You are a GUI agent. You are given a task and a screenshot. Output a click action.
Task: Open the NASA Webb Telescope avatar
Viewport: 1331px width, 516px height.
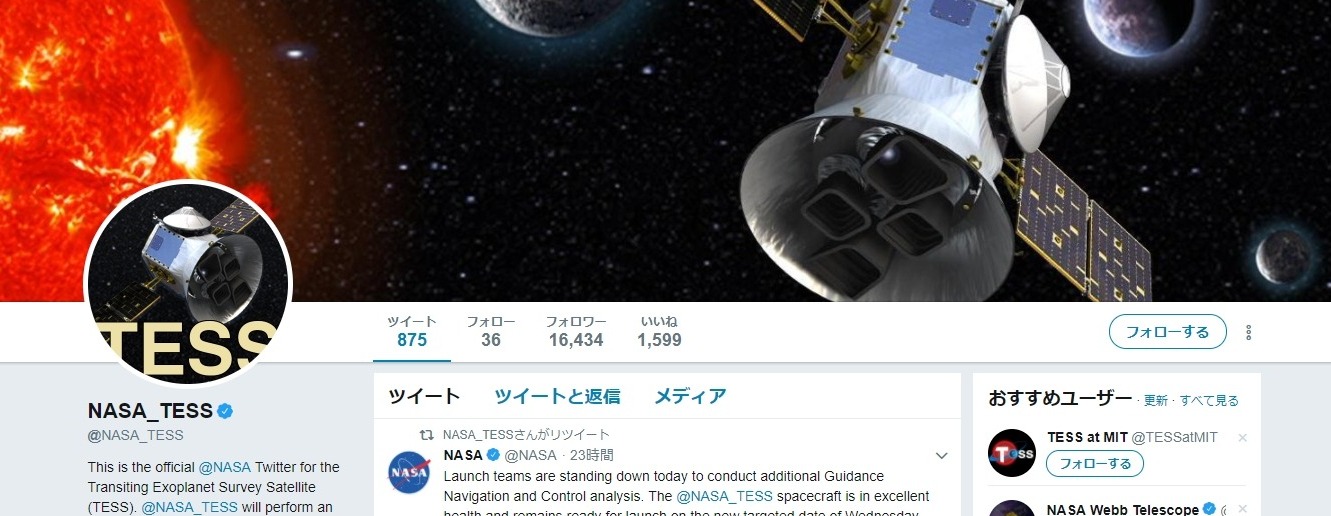pyautogui.click(x=1012, y=508)
